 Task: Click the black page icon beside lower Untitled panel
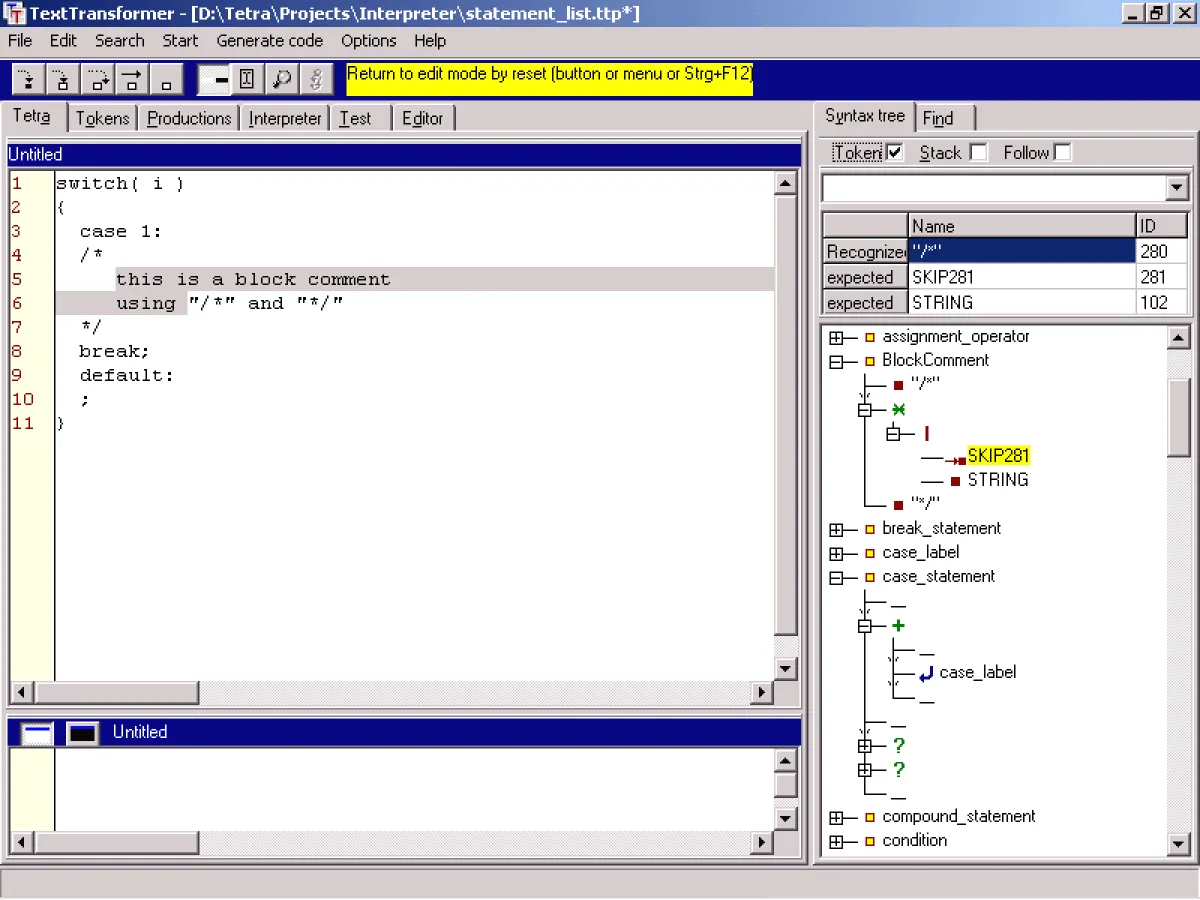point(81,732)
